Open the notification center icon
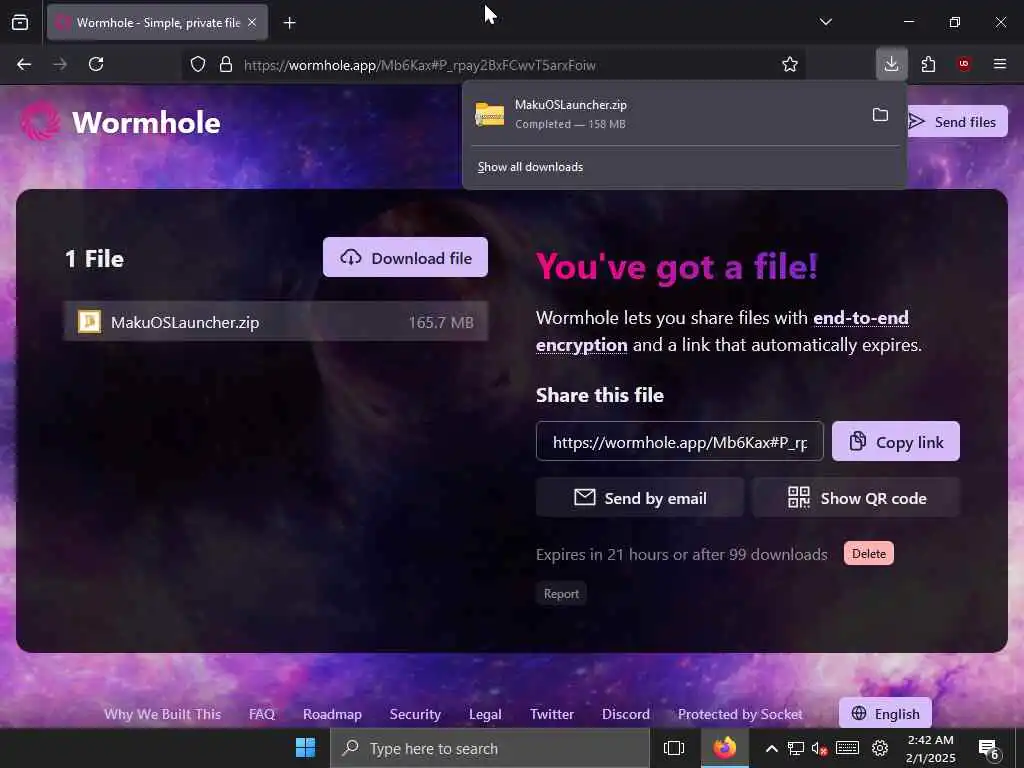1024x768 pixels. pos(989,748)
